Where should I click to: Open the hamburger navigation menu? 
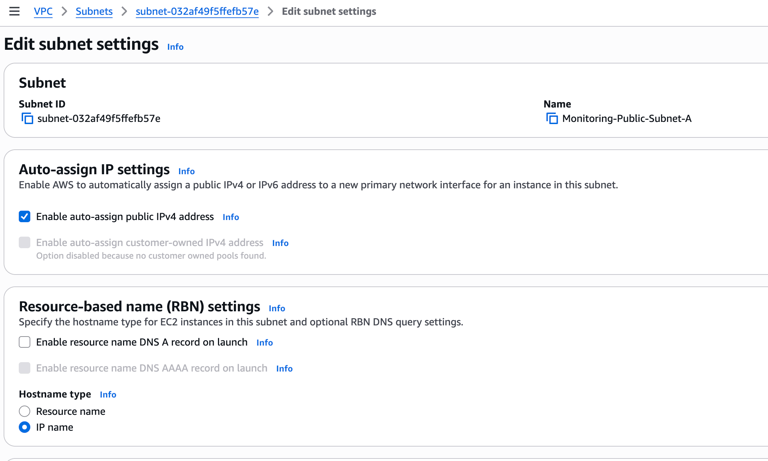pyautogui.click(x=14, y=11)
